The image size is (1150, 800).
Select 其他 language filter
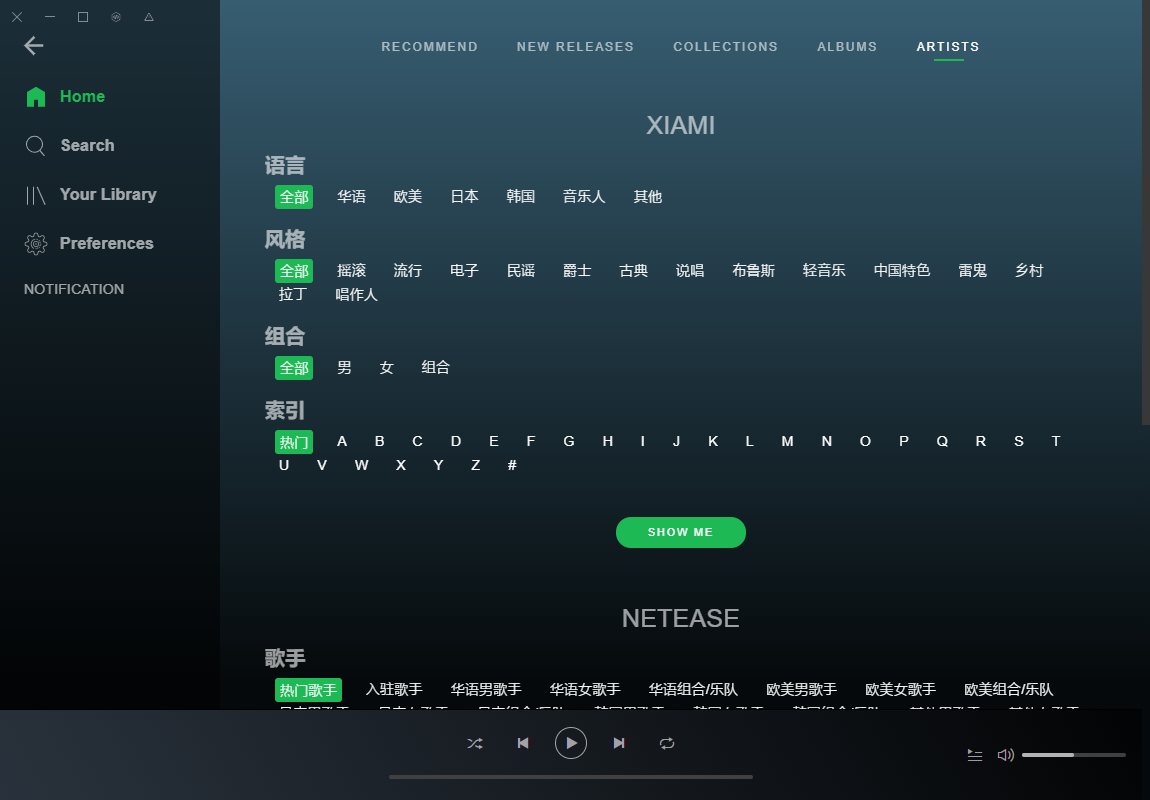648,197
